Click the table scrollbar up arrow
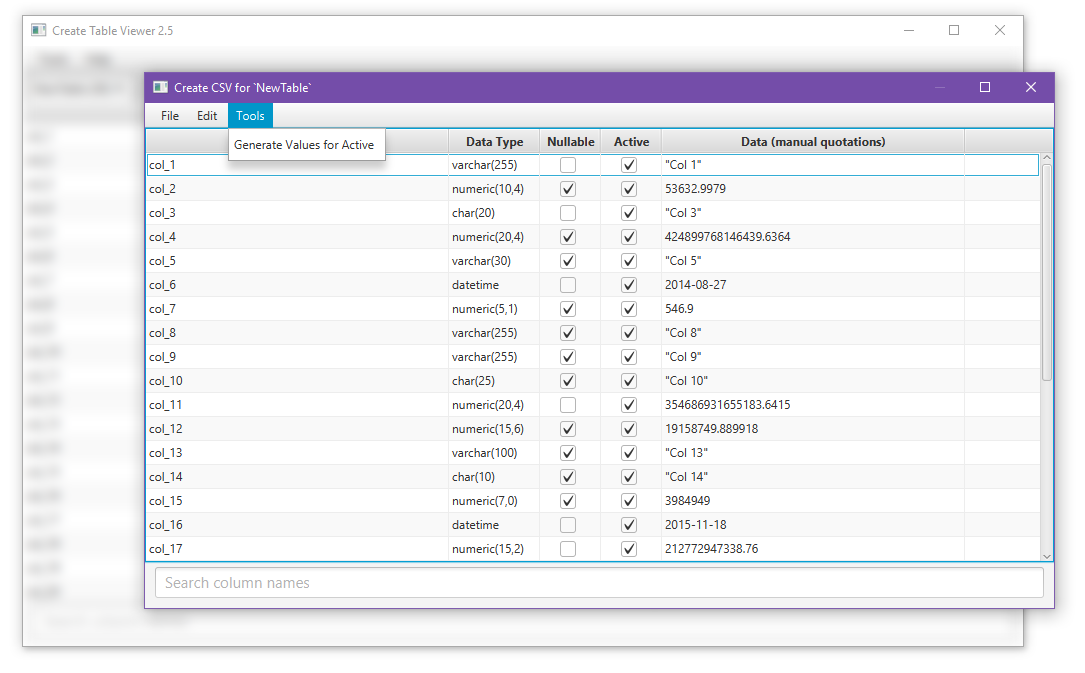 tap(1046, 158)
